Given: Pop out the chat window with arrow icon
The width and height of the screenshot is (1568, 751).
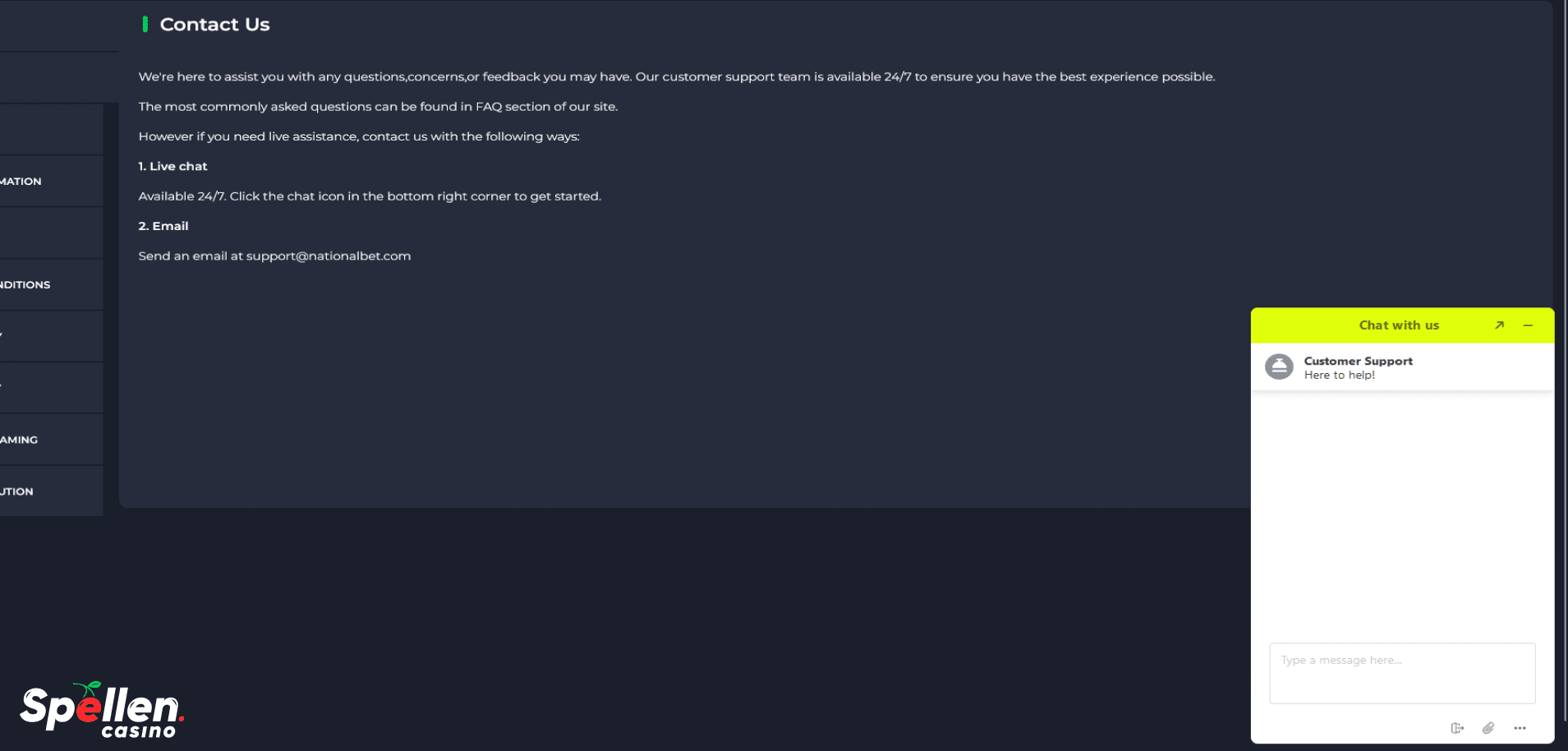Looking at the screenshot, I should (1499, 325).
